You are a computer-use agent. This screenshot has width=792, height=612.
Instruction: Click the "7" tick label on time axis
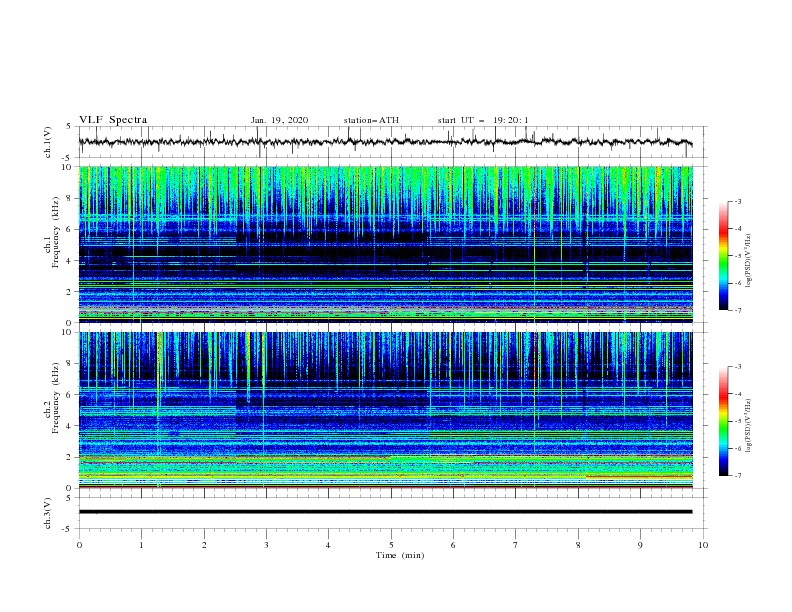click(516, 545)
